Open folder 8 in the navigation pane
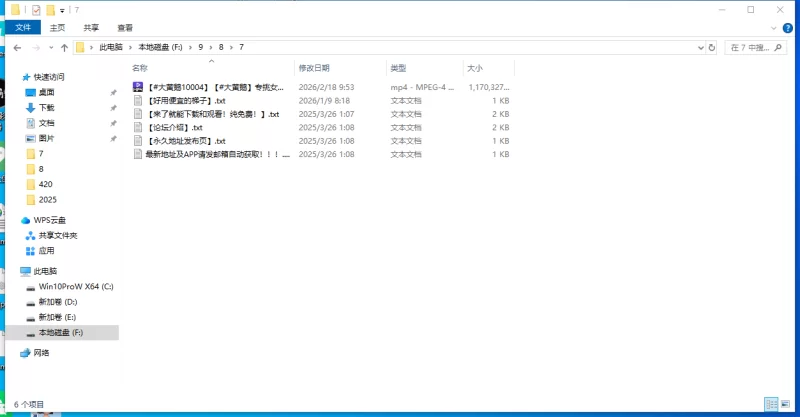Image resolution: width=800 pixels, height=417 pixels. [41, 169]
